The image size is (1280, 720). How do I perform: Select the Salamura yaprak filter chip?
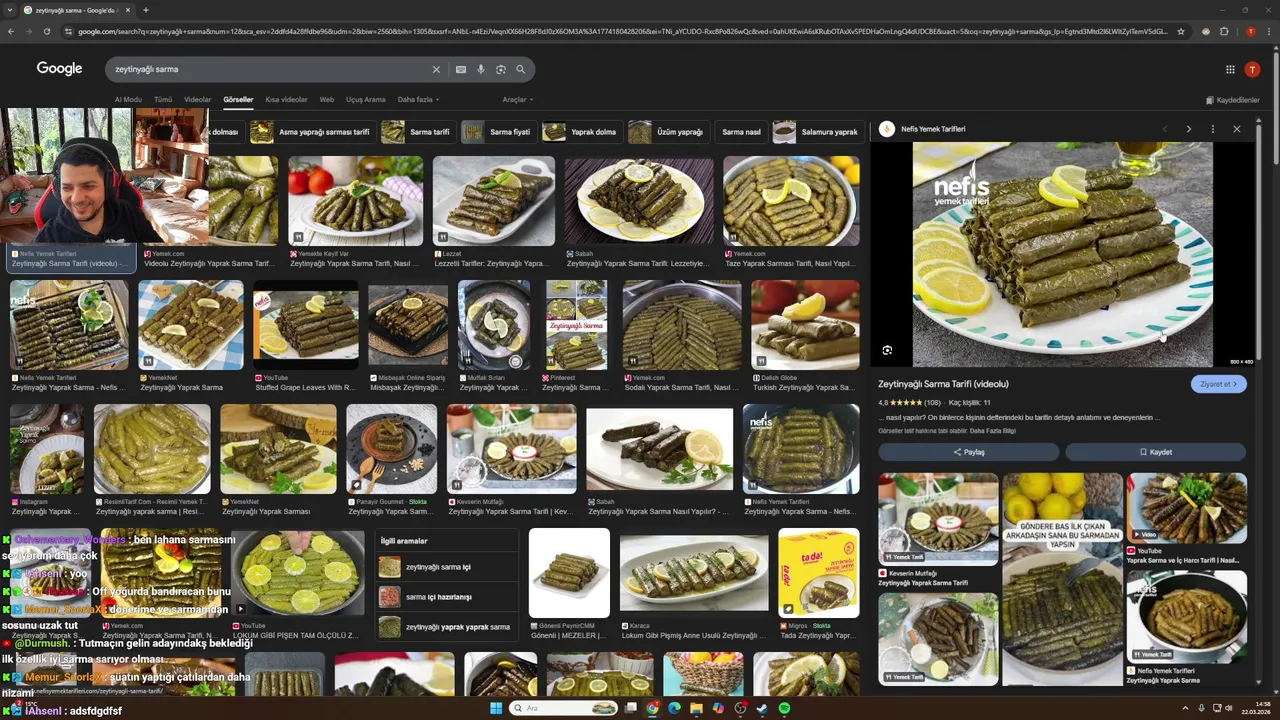[x=817, y=132]
